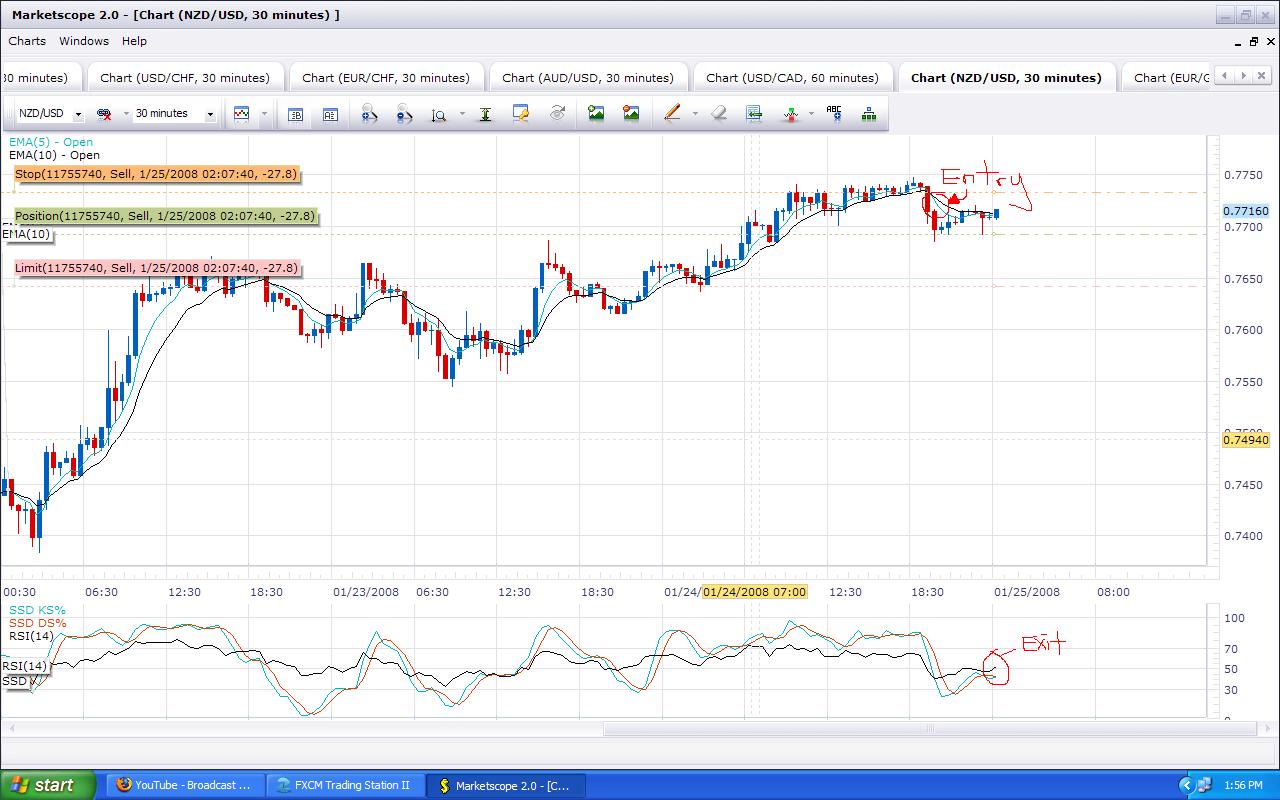Click the remove-link icon beside NZD/USD selector

(x=104, y=114)
